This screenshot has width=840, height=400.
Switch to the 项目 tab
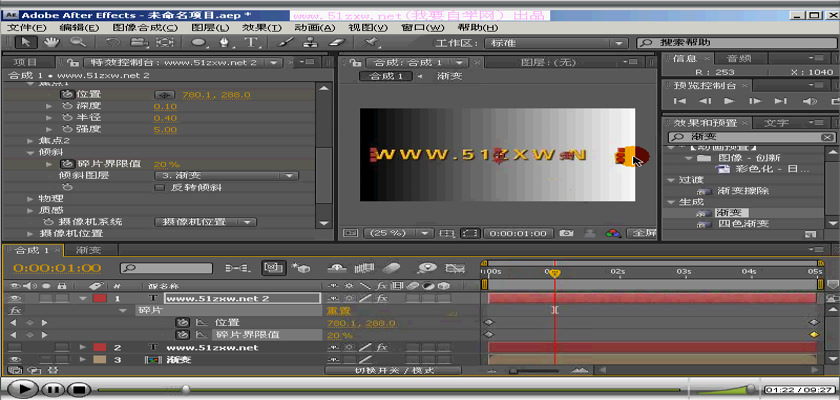click(25, 63)
